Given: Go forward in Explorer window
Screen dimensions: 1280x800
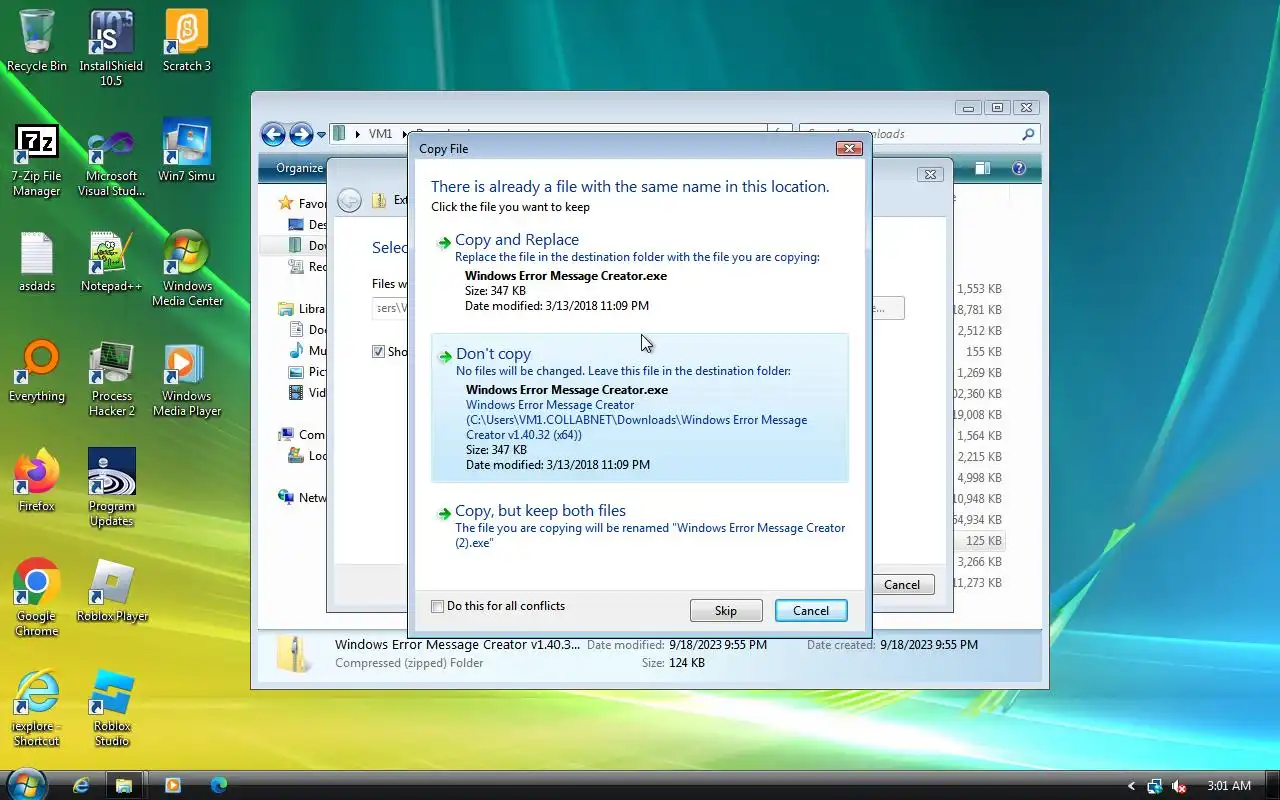Looking at the screenshot, I should (301, 134).
